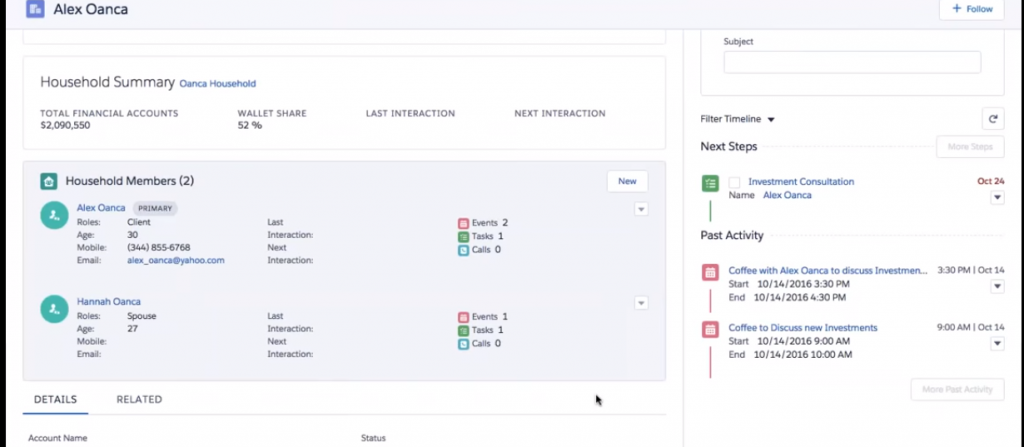
Task: Click Hannah Oanca's avatar icon
Action: click(54, 308)
